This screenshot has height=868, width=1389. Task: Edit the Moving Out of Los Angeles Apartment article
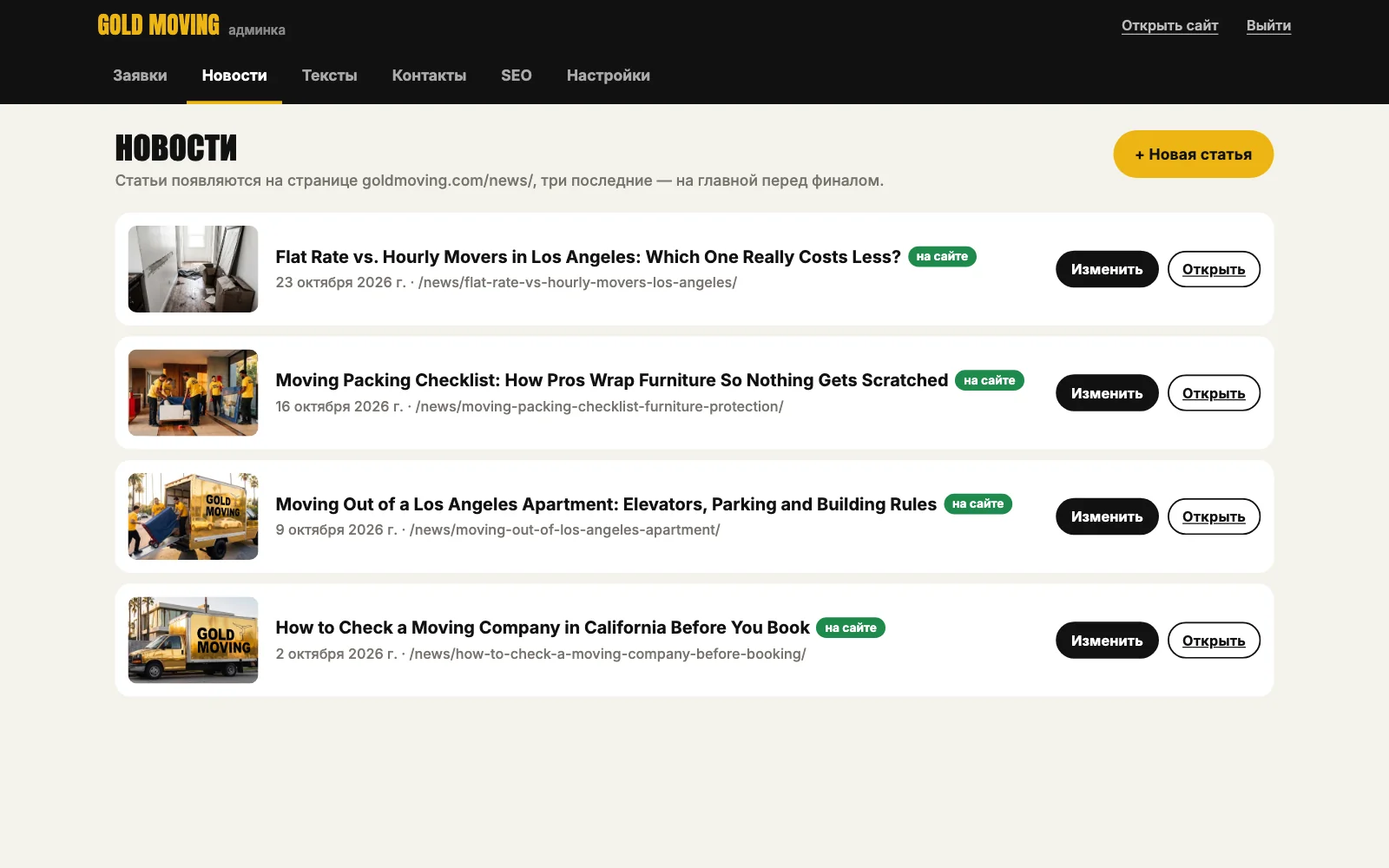1107,516
